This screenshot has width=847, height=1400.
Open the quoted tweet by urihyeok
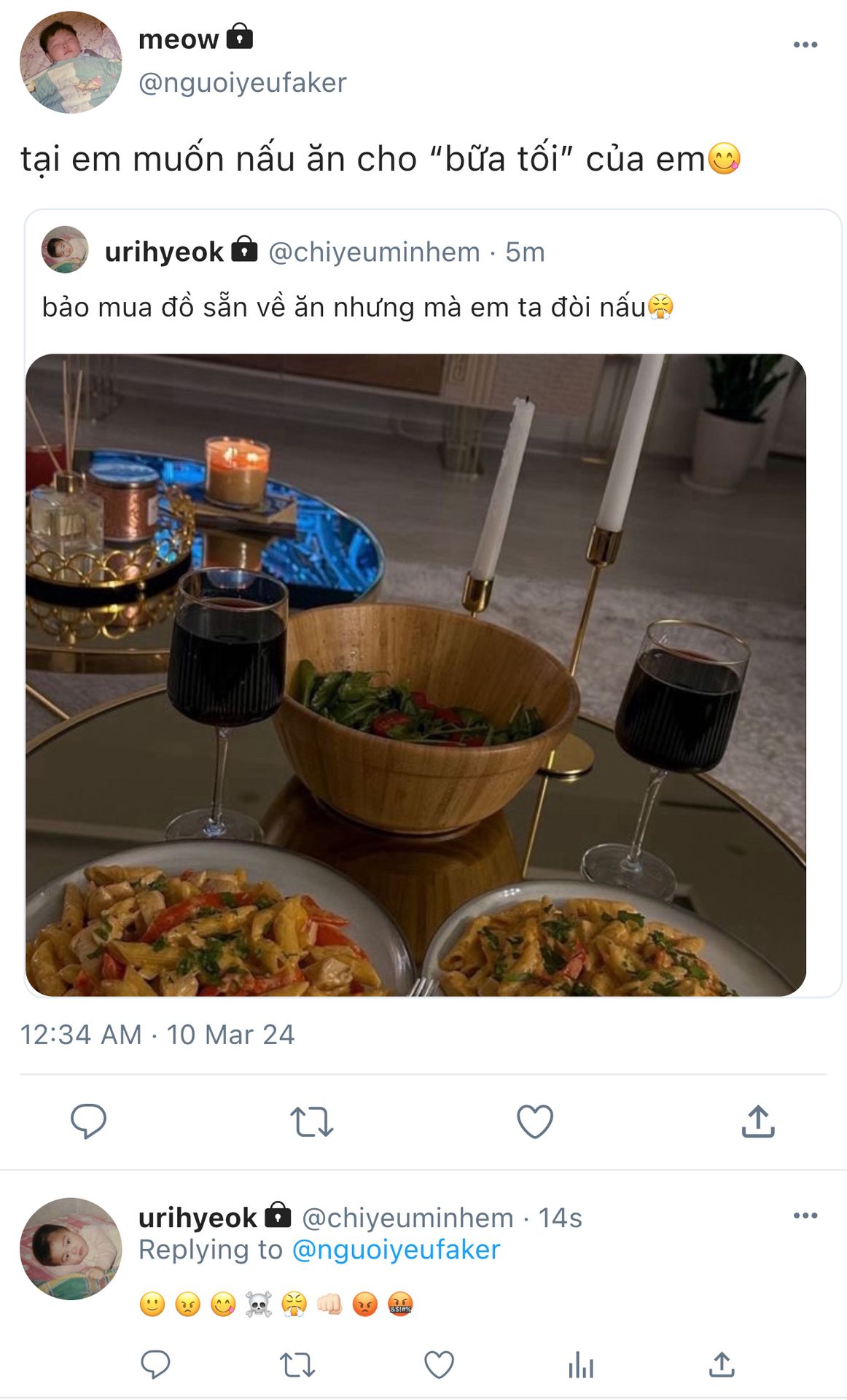click(x=433, y=277)
